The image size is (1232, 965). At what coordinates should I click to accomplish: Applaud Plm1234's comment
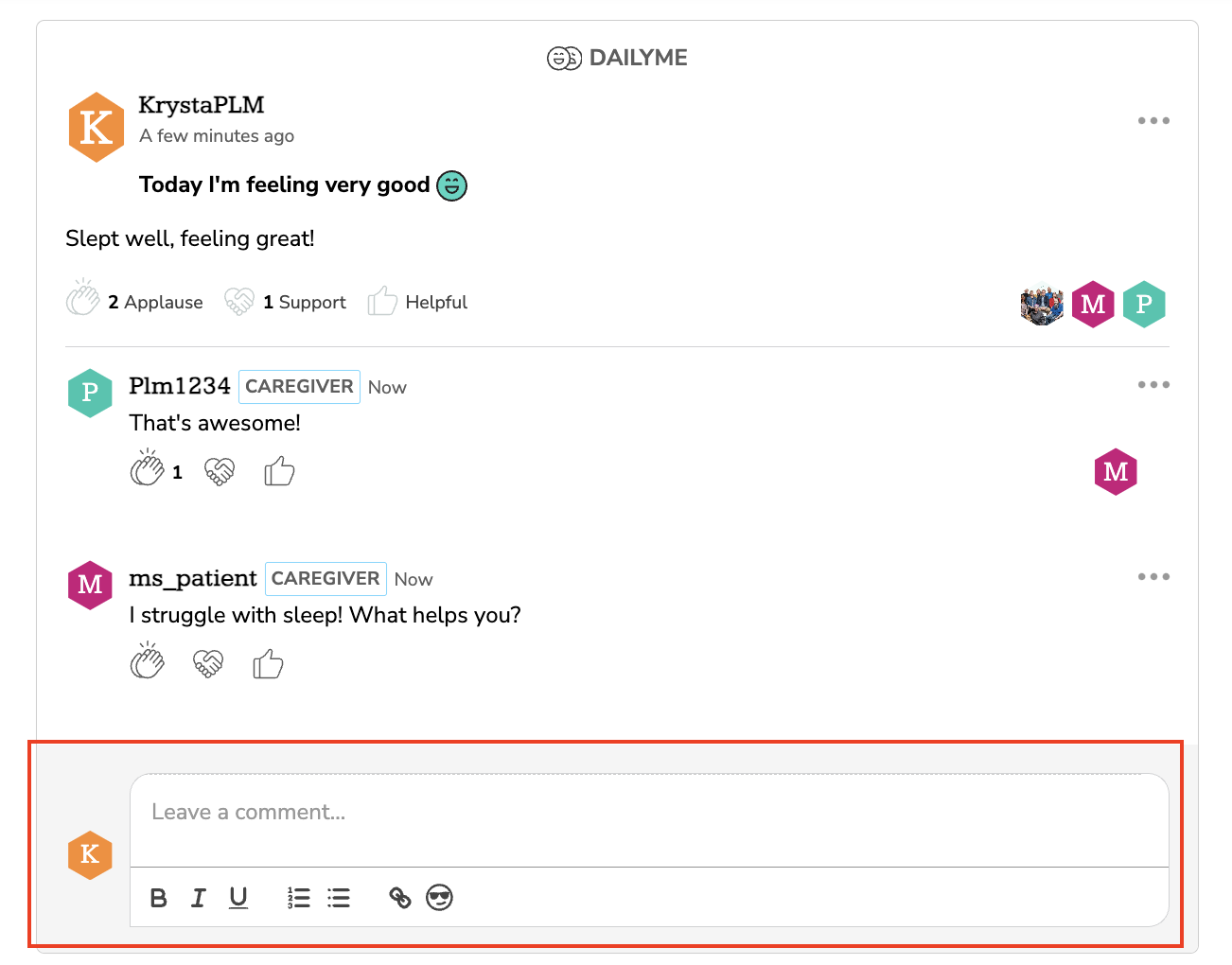(148, 470)
